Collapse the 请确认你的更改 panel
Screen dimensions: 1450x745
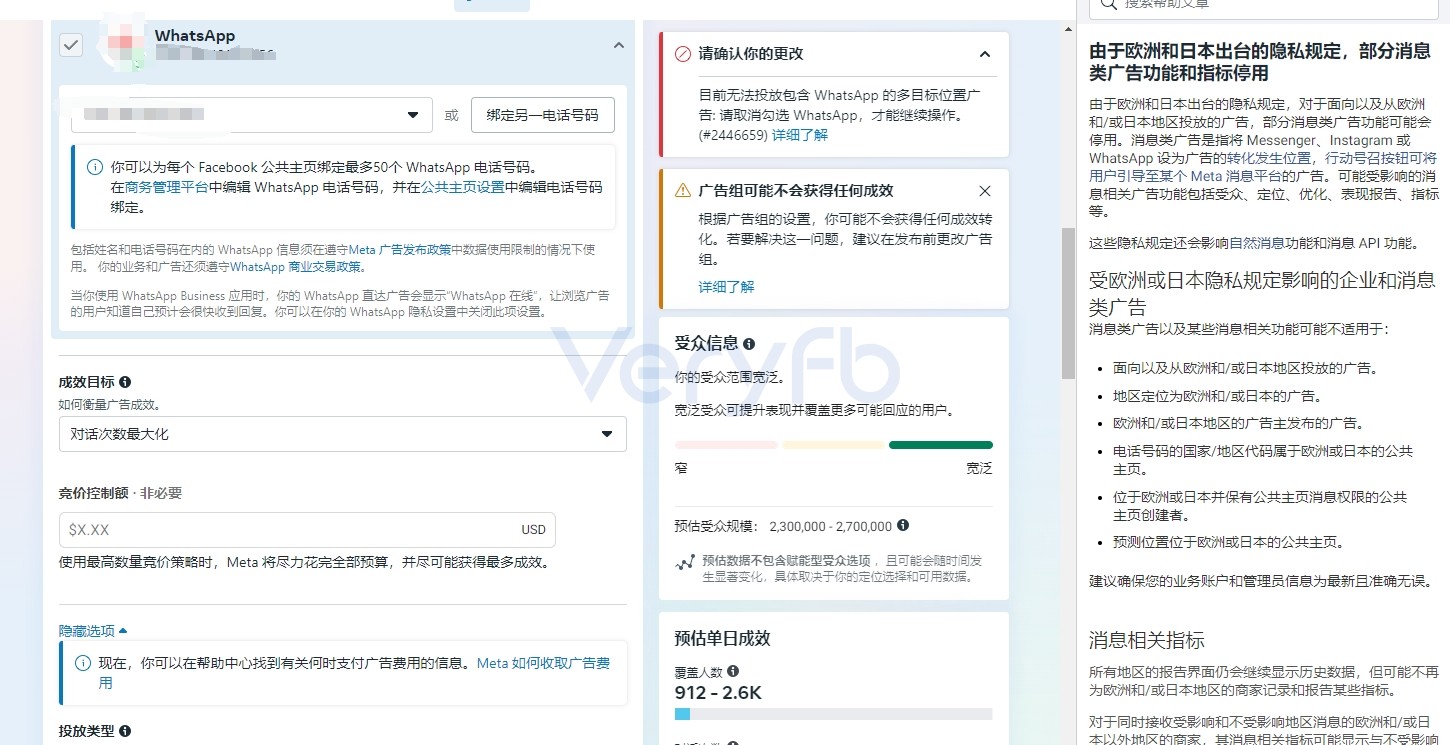coord(985,54)
